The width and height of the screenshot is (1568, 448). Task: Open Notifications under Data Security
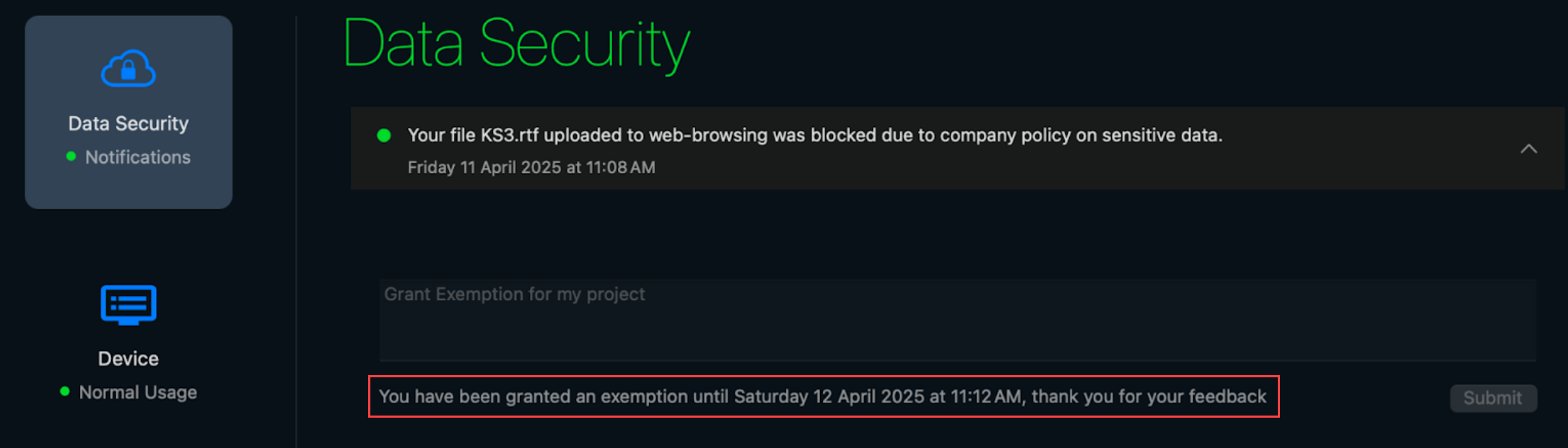pyautogui.click(x=138, y=157)
